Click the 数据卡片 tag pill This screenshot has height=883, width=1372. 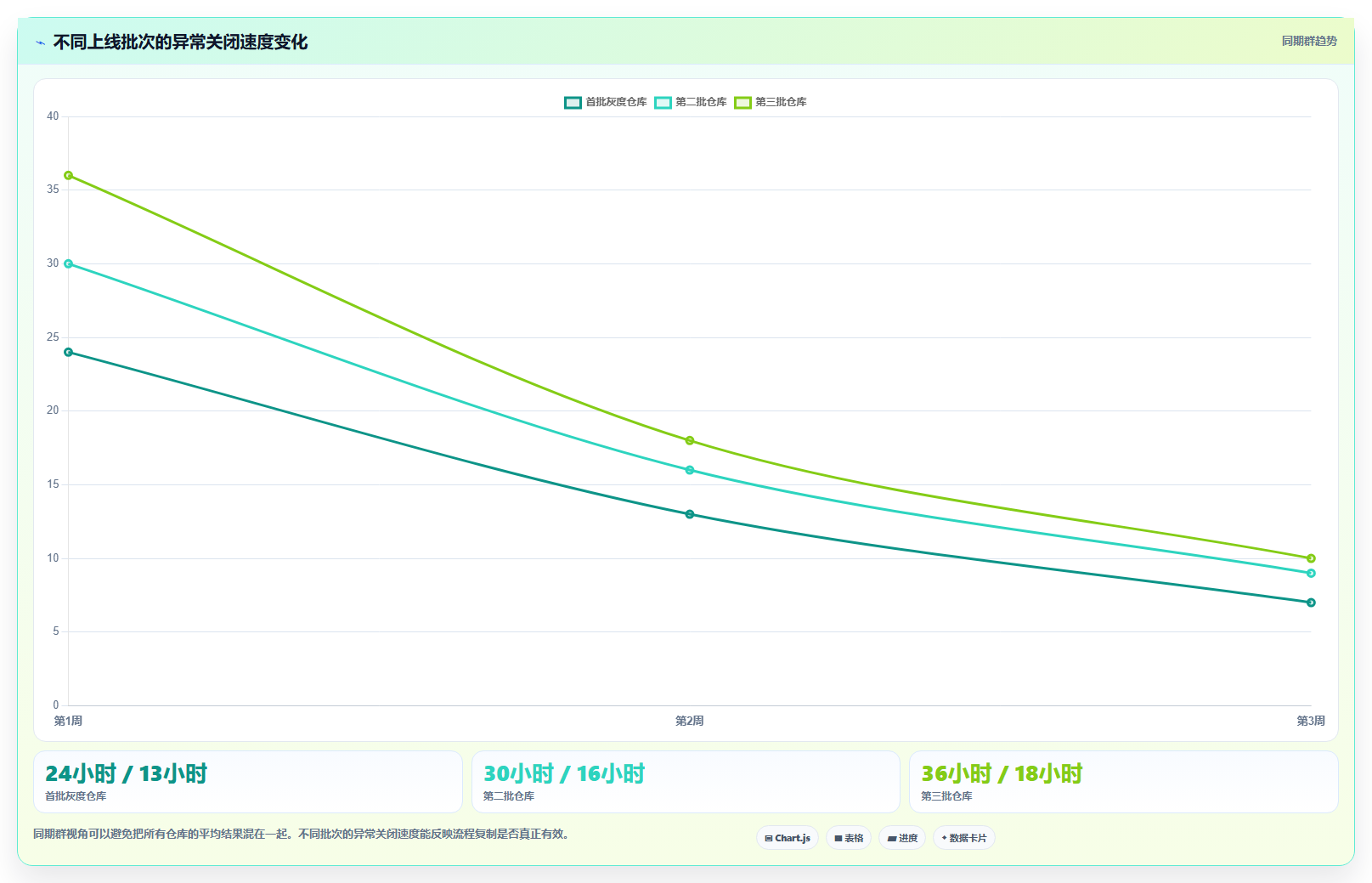tap(964, 838)
